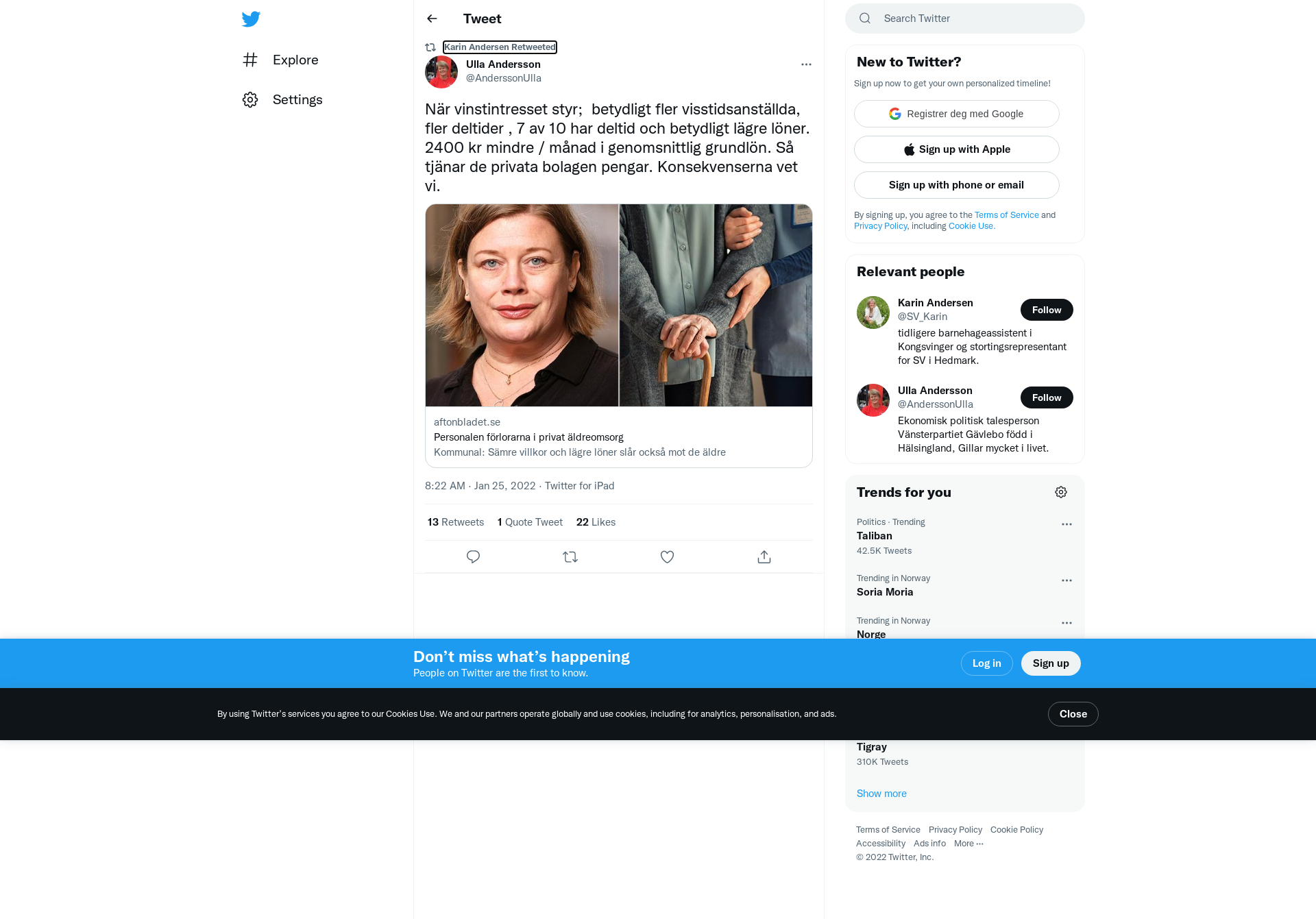
Task: Reply to the tweet via speech bubble icon
Action: click(x=473, y=557)
